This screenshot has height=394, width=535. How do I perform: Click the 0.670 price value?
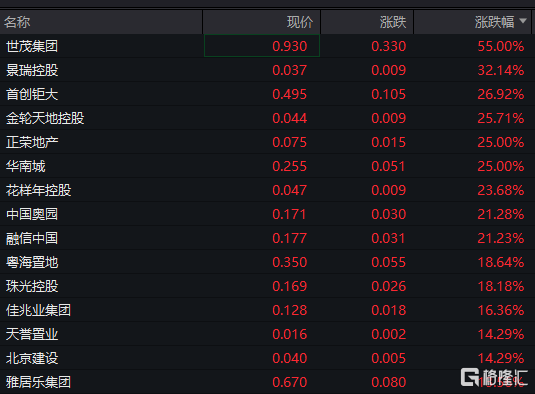click(x=290, y=382)
